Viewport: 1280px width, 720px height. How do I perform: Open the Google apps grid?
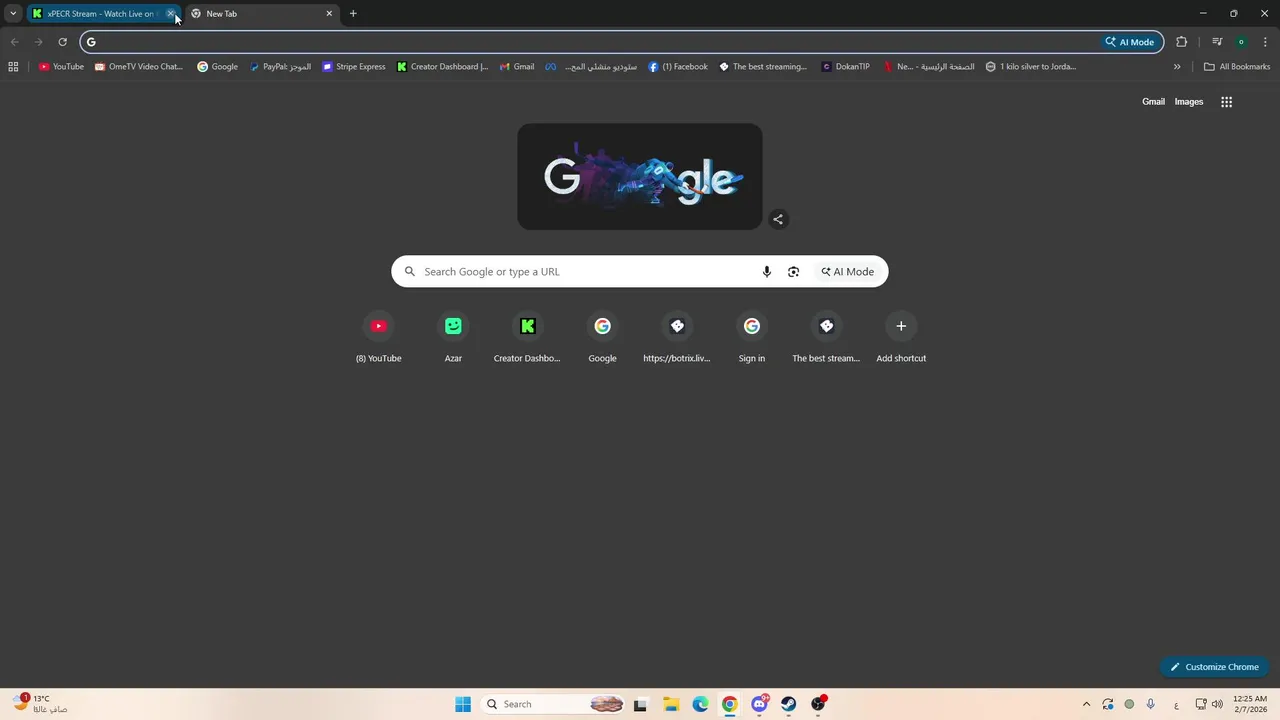pos(1227,101)
